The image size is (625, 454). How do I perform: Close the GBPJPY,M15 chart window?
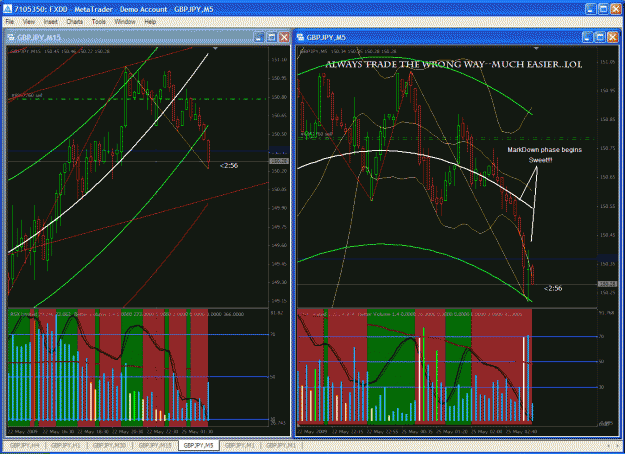pos(284,37)
